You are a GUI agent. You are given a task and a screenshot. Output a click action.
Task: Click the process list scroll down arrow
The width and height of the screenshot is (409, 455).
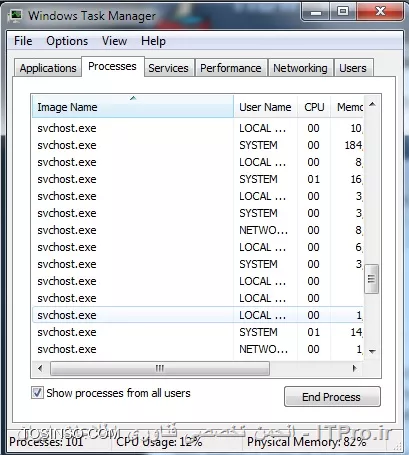click(372, 351)
